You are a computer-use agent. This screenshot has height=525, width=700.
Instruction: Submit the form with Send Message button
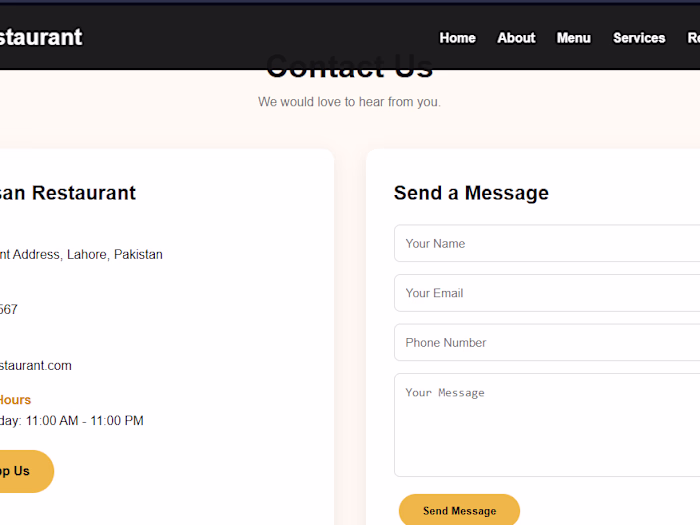[459, 510]
